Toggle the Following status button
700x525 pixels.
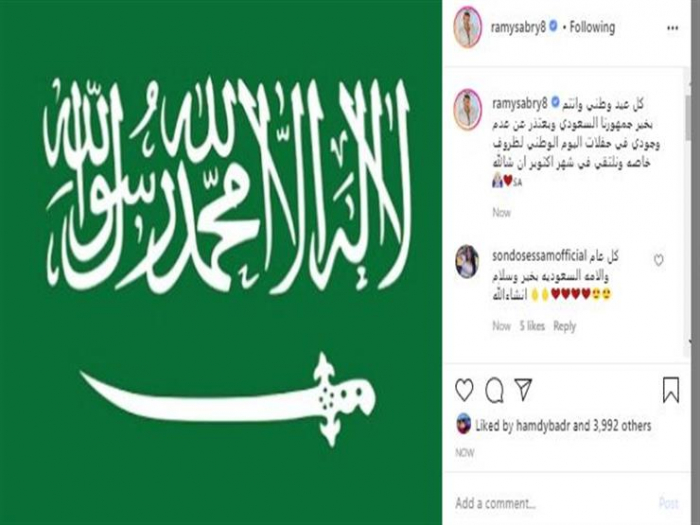click(592, 27)
